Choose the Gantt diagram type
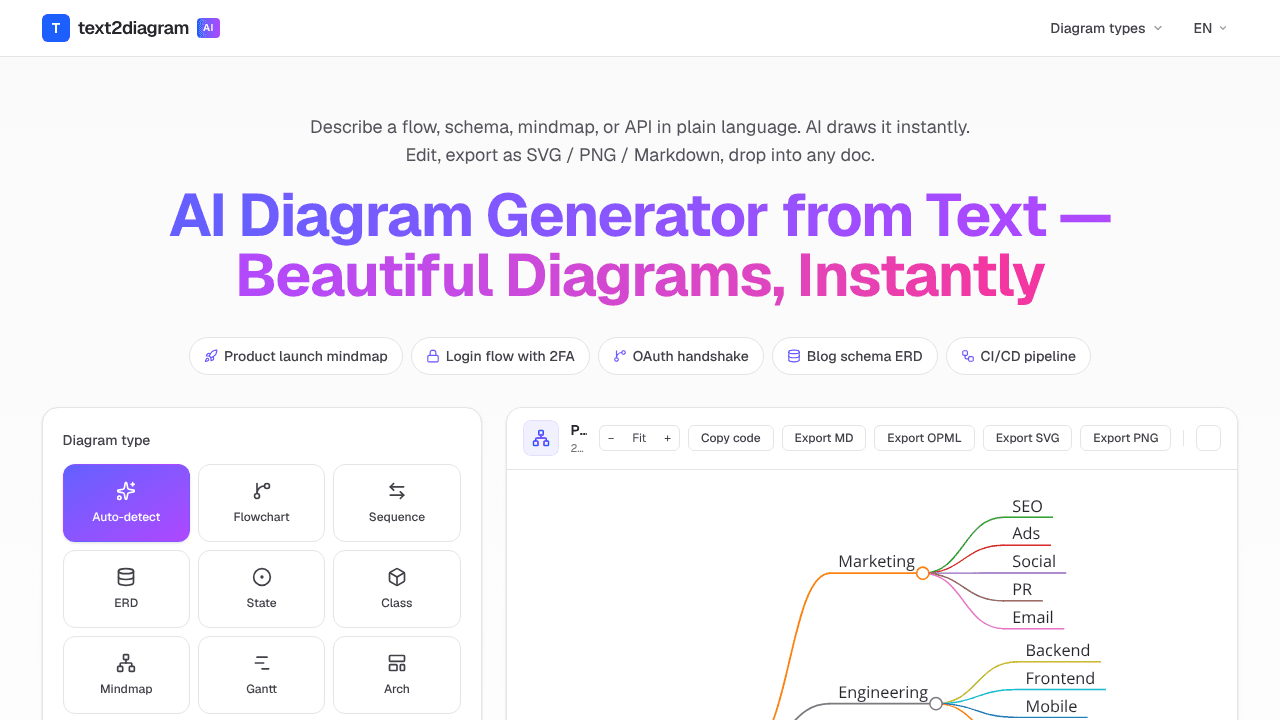Image resolution: width=1280 pixels, height=720 pixels. (262, 675)
